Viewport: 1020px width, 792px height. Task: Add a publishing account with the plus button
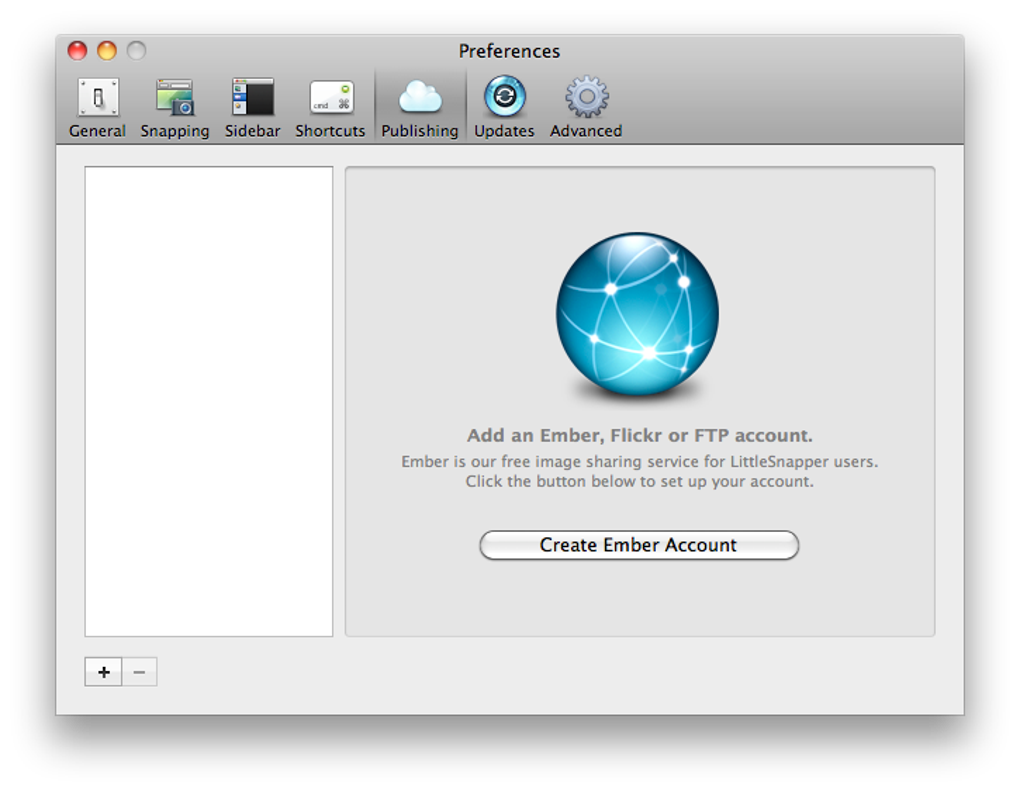pos(103,671)
